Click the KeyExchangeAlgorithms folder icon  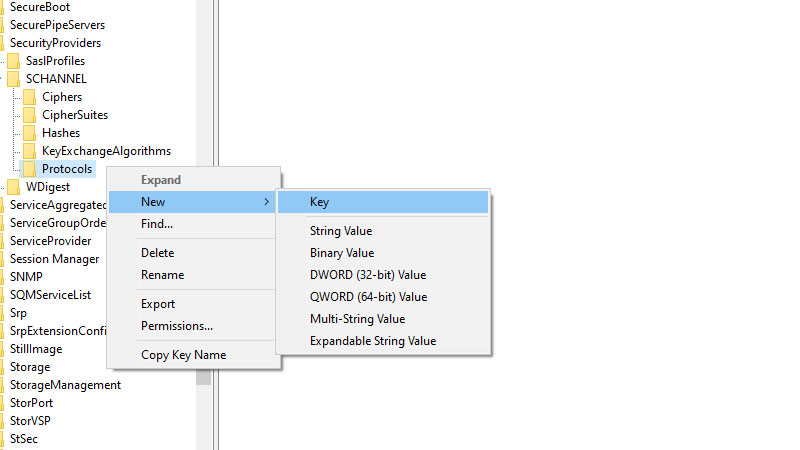click(x=30, y=151)
